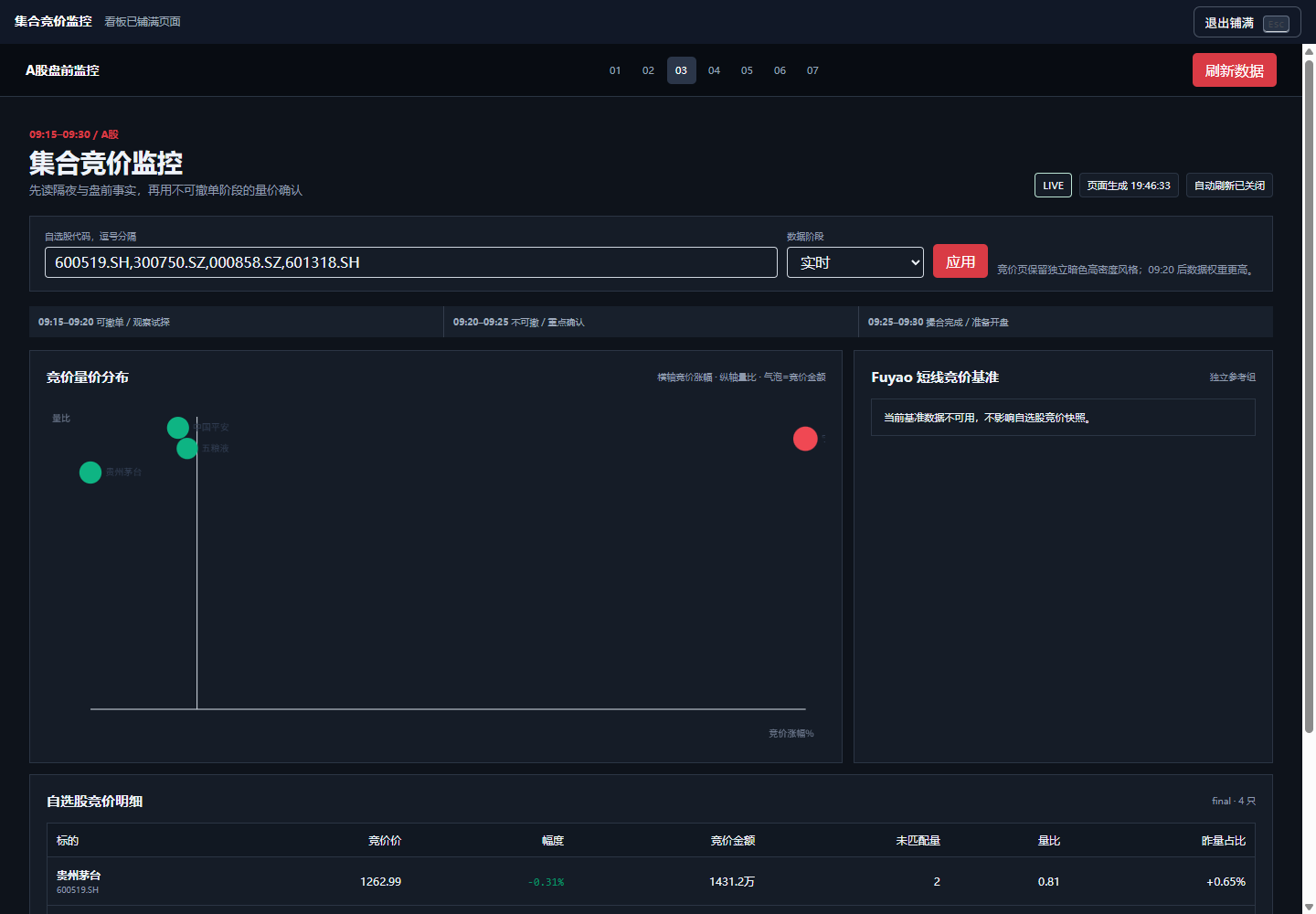Click the 0.81 volume ratio cell
1316x914 pixels.
coord(1049,882)
